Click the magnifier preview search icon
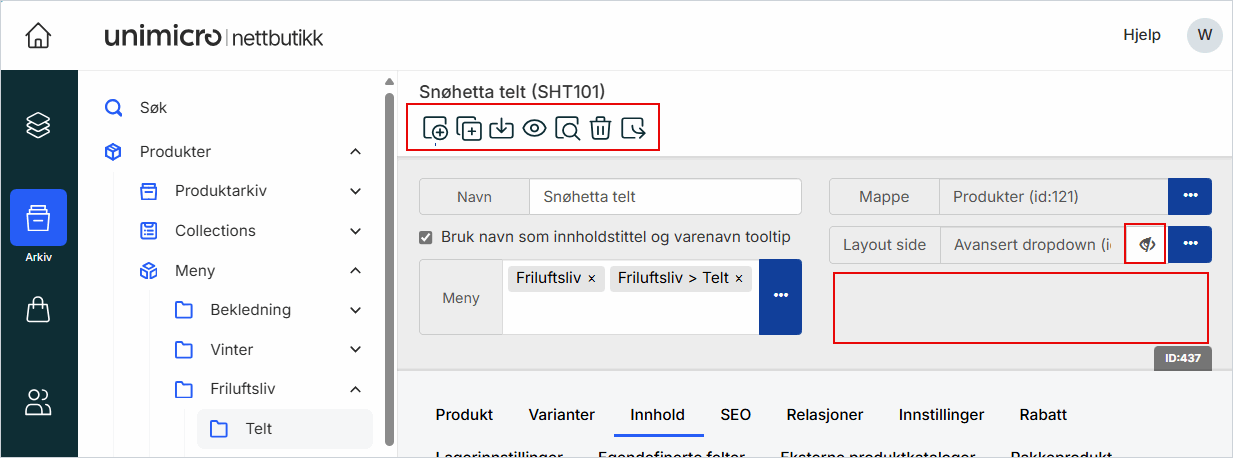The image size is (1233, 458). 567,128
